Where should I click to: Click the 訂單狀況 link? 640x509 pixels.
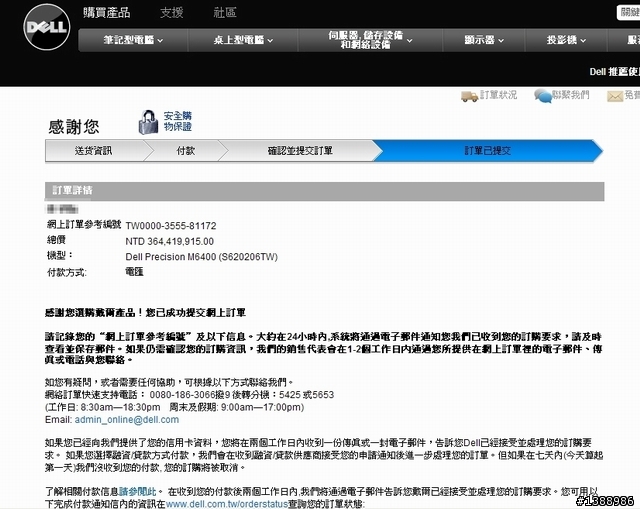click(498, 95)
